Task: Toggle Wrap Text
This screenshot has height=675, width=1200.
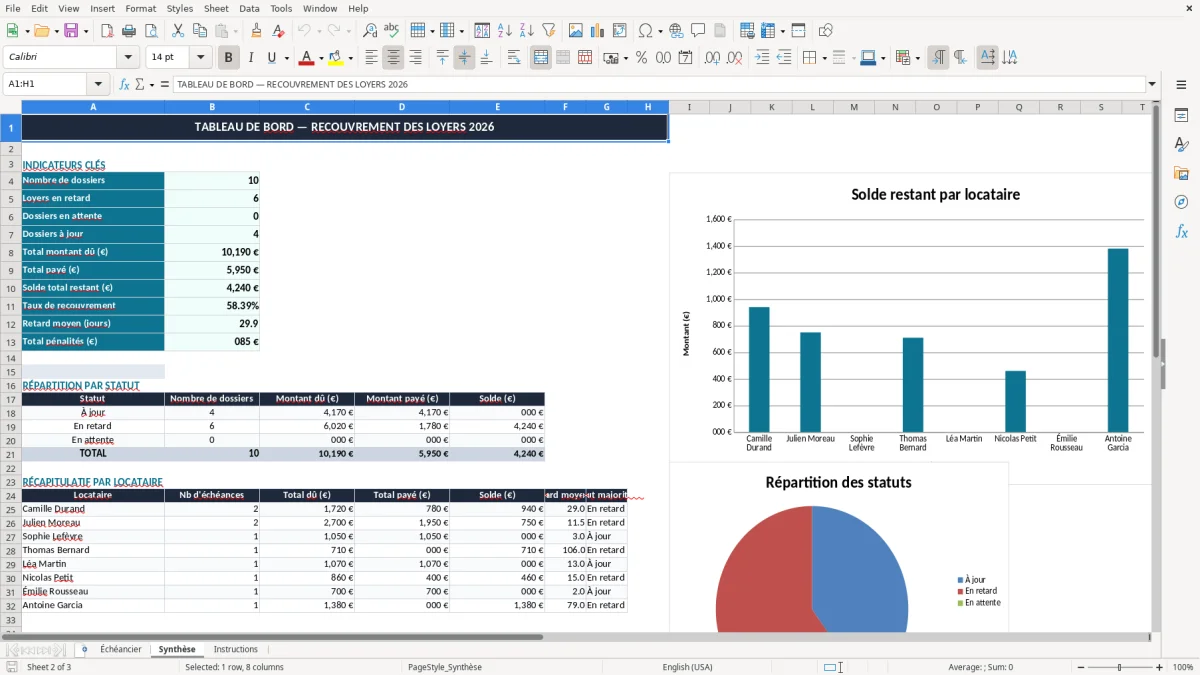Action: pos(514,58)
